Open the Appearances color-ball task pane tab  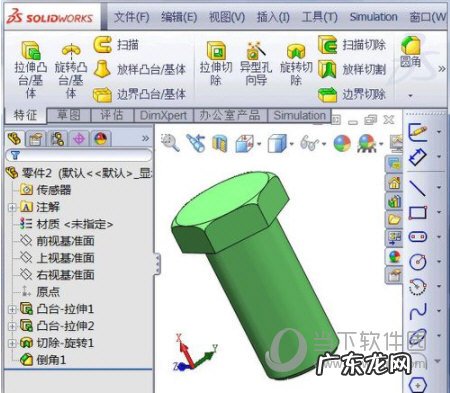(x=394, y=256)
